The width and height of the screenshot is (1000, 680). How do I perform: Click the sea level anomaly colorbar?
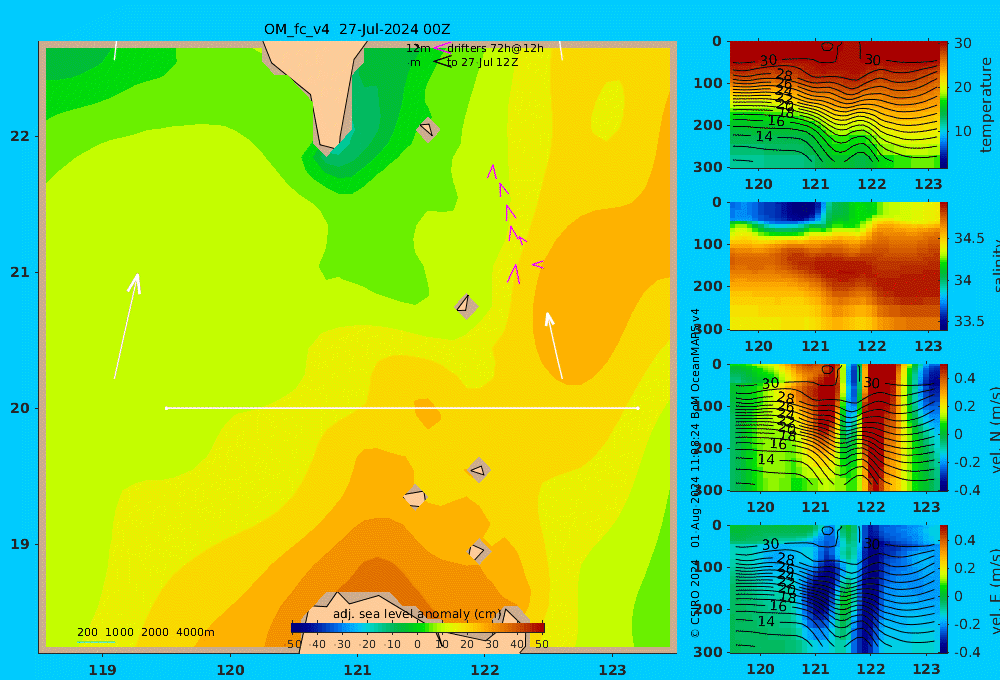pos(418,628)
